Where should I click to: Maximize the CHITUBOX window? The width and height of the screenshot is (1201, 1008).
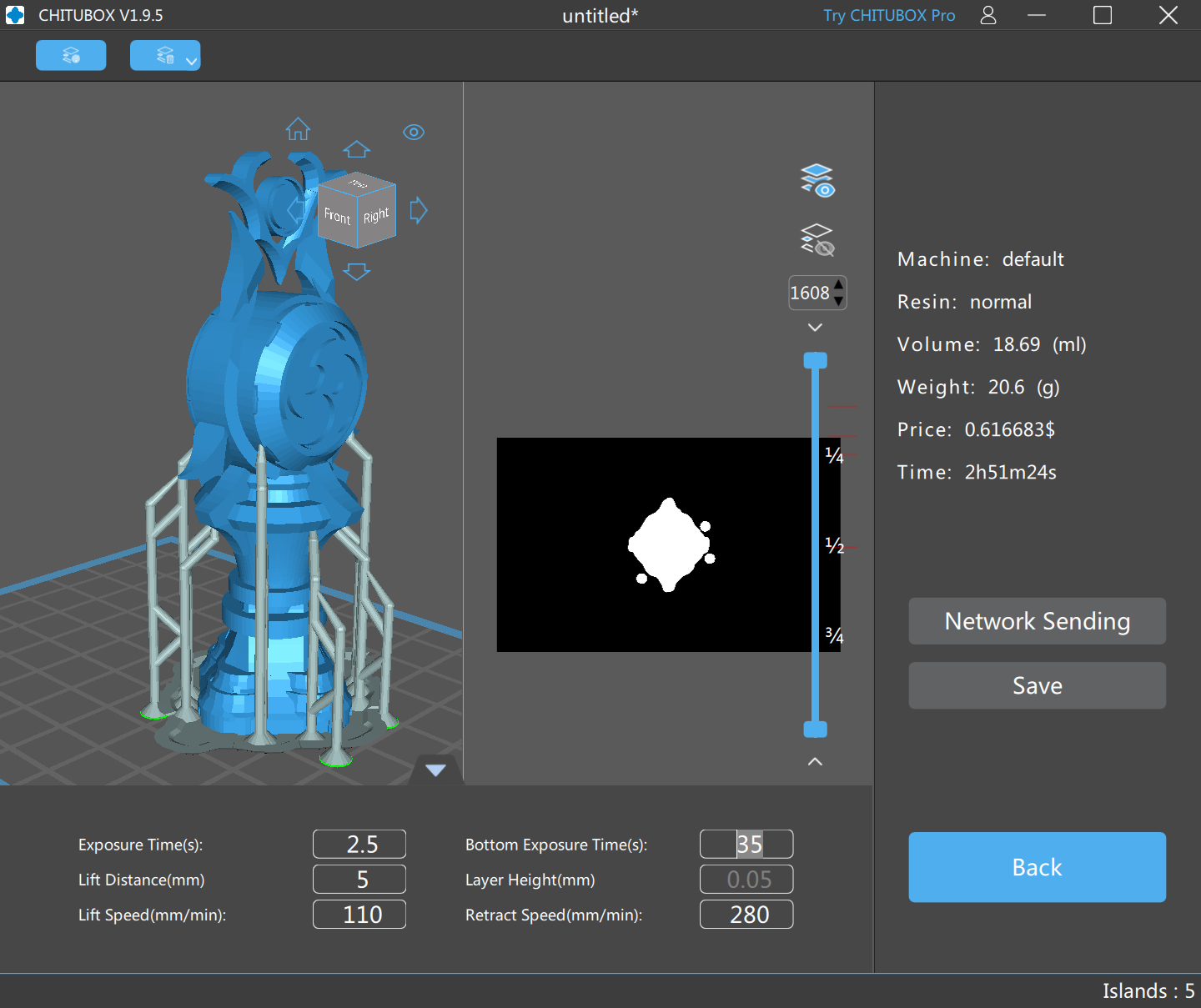(1103, 15)
